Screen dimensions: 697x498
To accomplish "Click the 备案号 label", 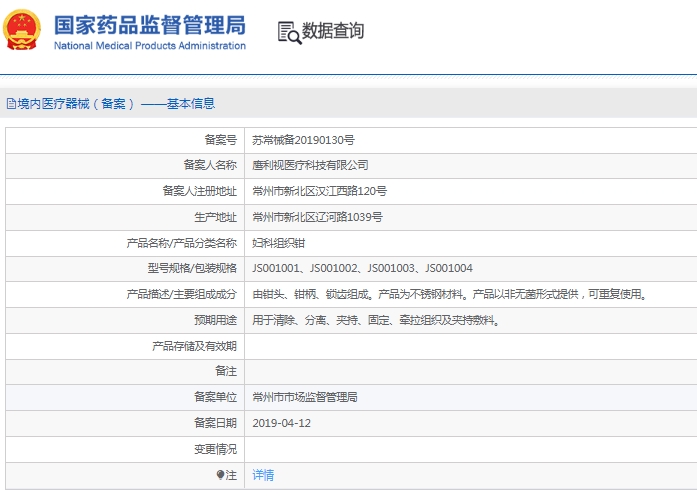I will [220, 140].
